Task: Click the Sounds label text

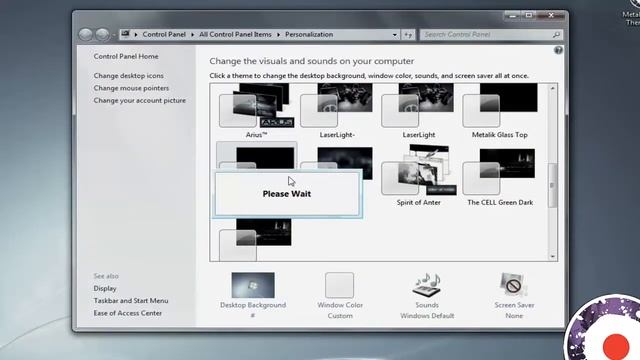Action: tap(427, 305)
